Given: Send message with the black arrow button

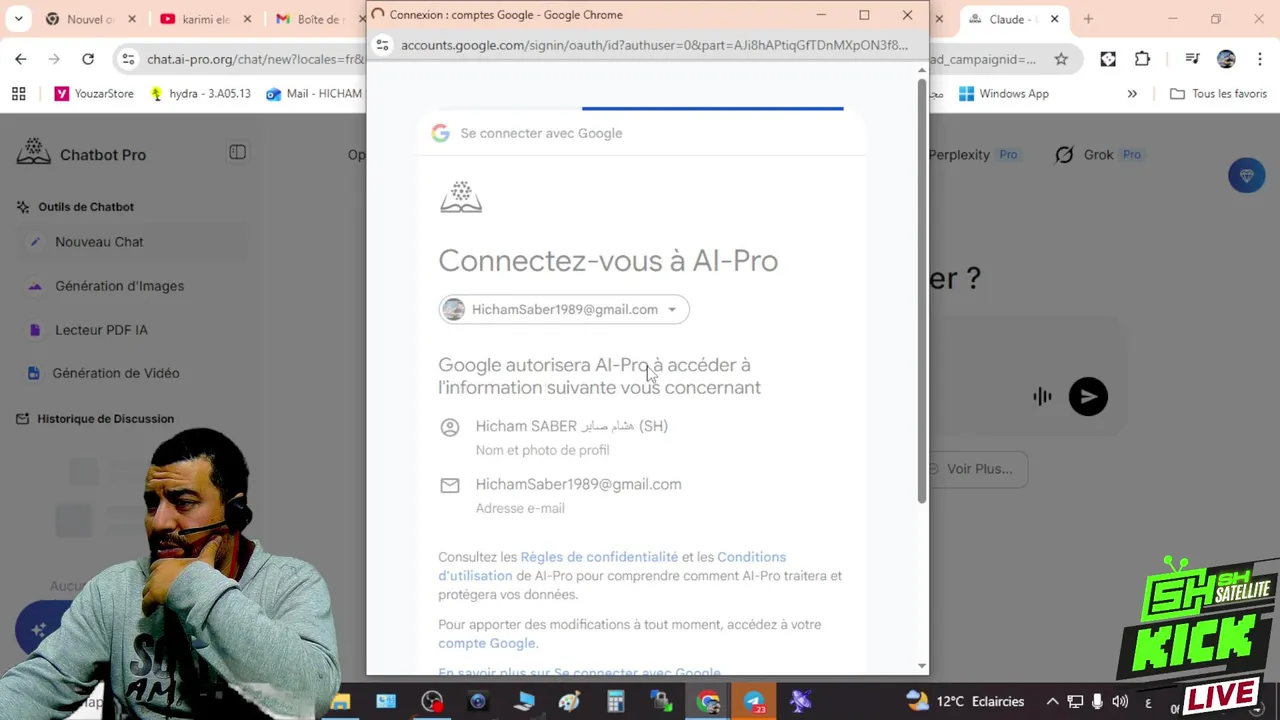Looking at the screenshot, I should click(1088, 397).
